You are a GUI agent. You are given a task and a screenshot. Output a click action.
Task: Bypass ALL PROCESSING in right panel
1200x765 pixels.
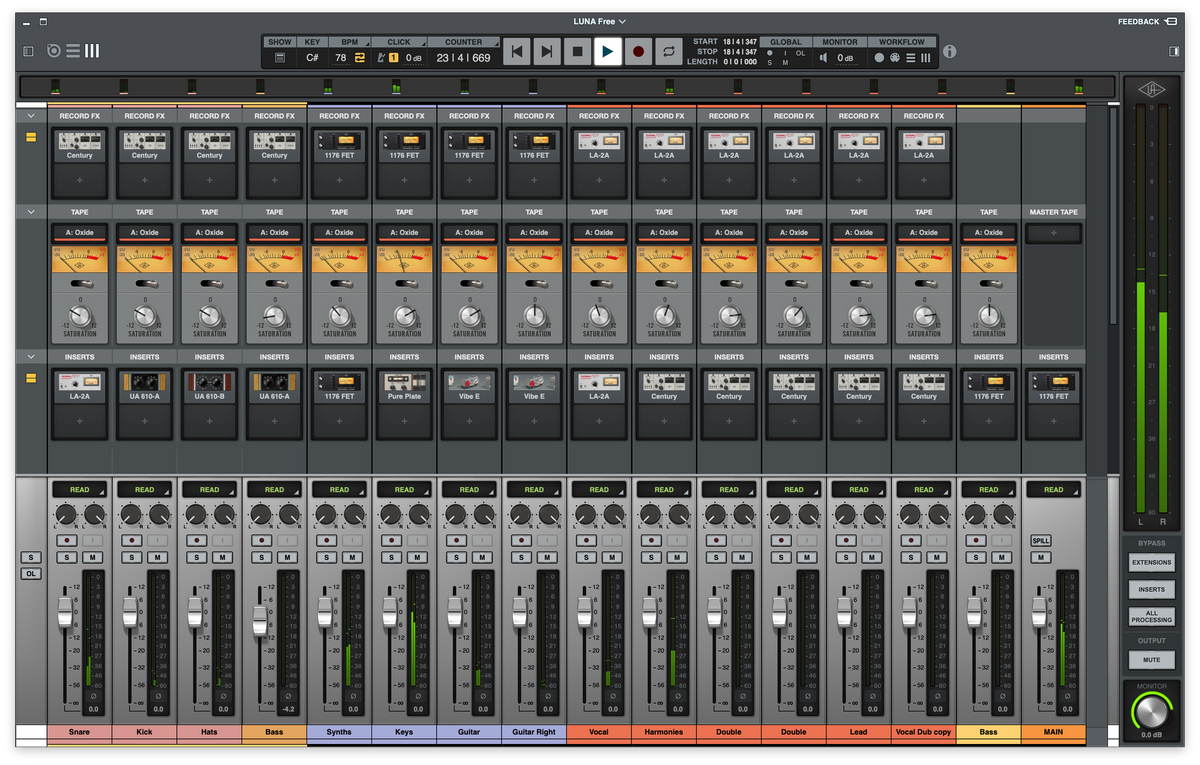(x=1151, y=616)
